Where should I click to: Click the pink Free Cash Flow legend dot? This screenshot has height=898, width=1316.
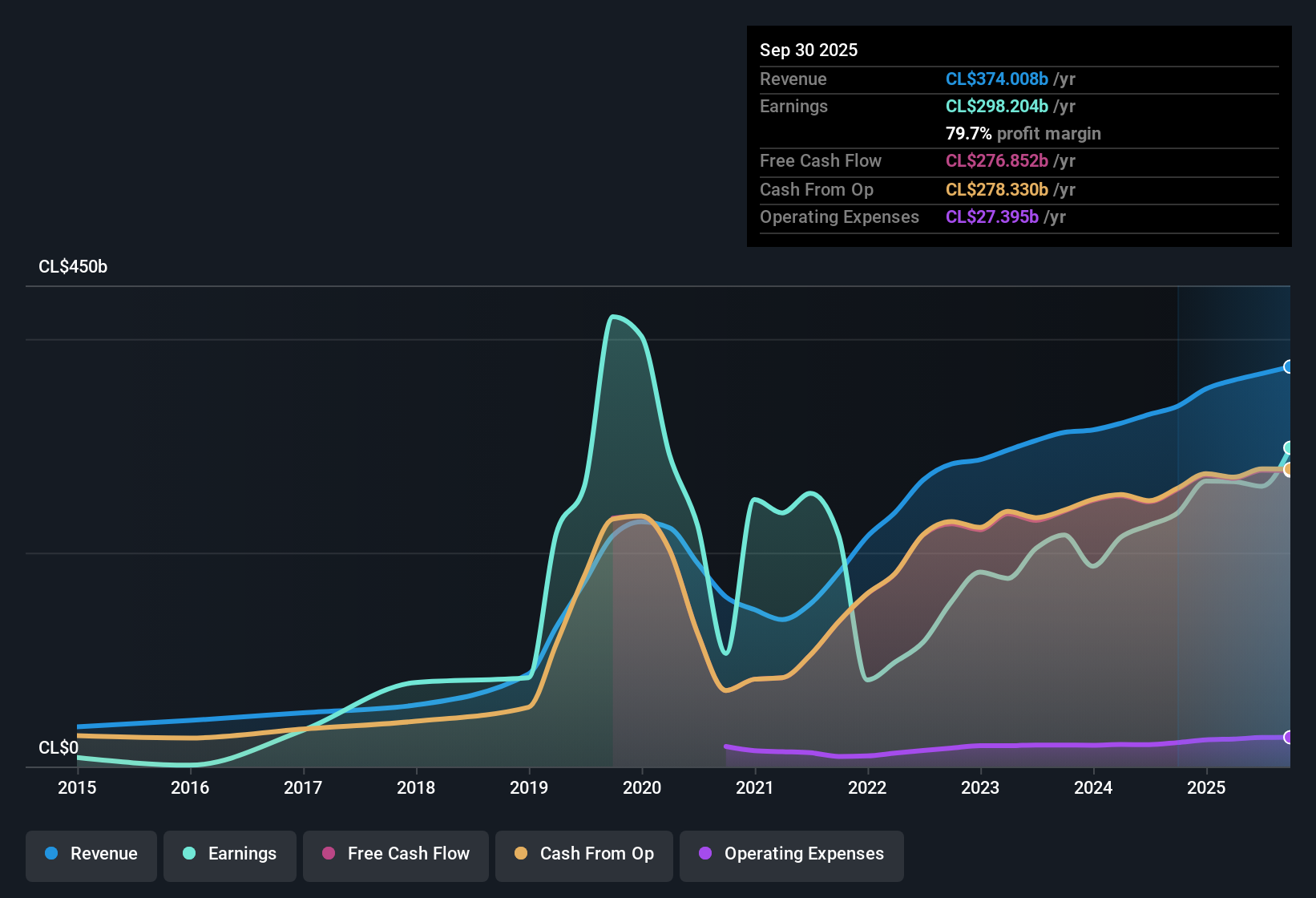tap(329, 854)
